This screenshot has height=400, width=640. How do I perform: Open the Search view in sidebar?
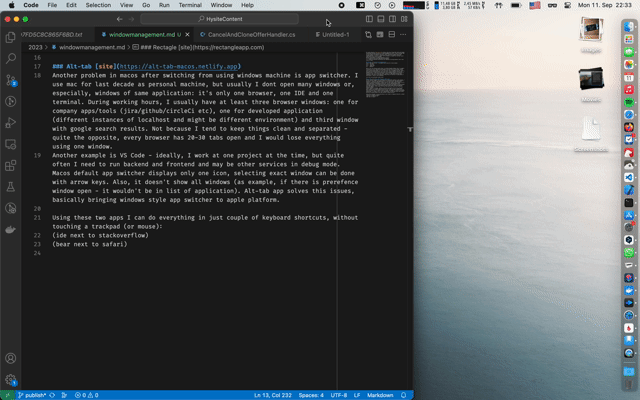point(11,59)
